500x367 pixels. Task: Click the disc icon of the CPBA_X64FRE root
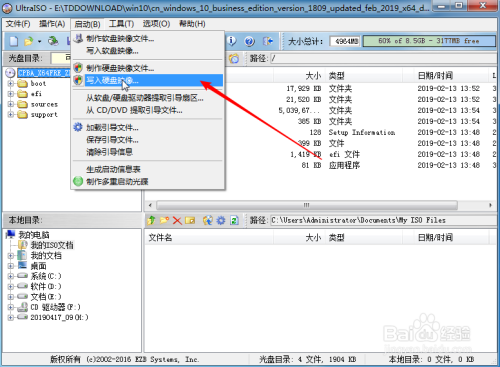pos(10,73)
